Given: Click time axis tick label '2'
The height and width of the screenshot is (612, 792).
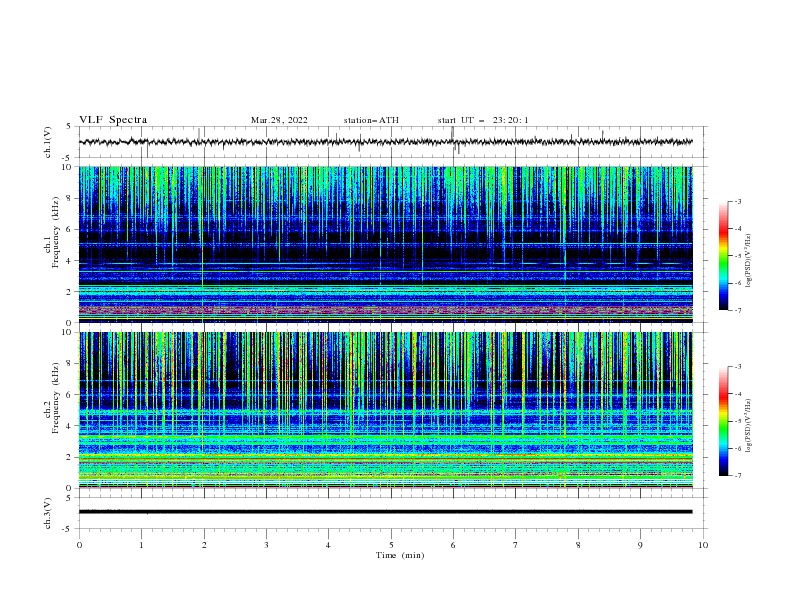Looking at the screenshot, I should tap(204, 545).
